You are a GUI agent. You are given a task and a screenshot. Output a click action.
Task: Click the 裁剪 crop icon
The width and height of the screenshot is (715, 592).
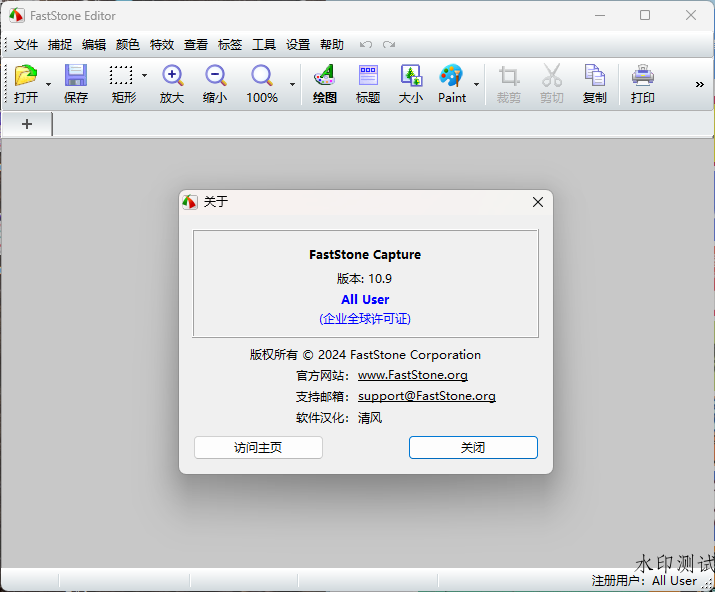(x=508, y=76)
